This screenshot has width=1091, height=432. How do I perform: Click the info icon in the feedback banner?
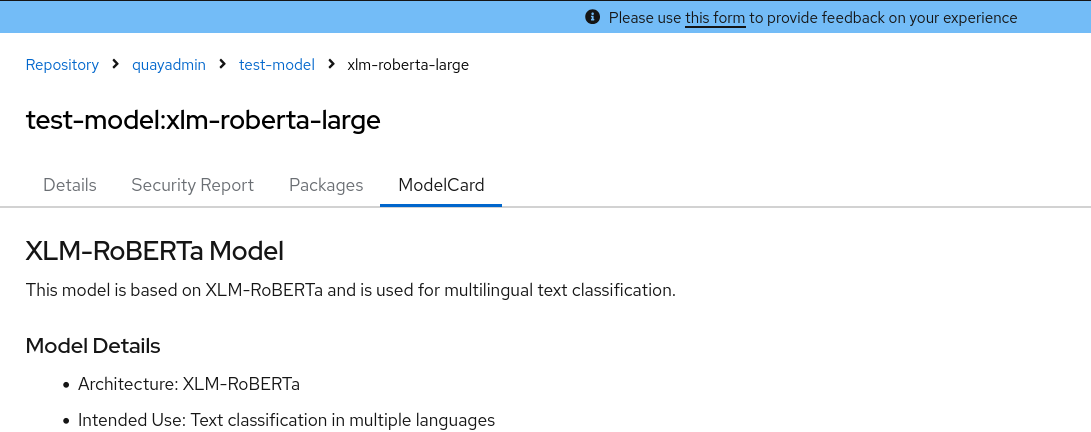(593, 17)
